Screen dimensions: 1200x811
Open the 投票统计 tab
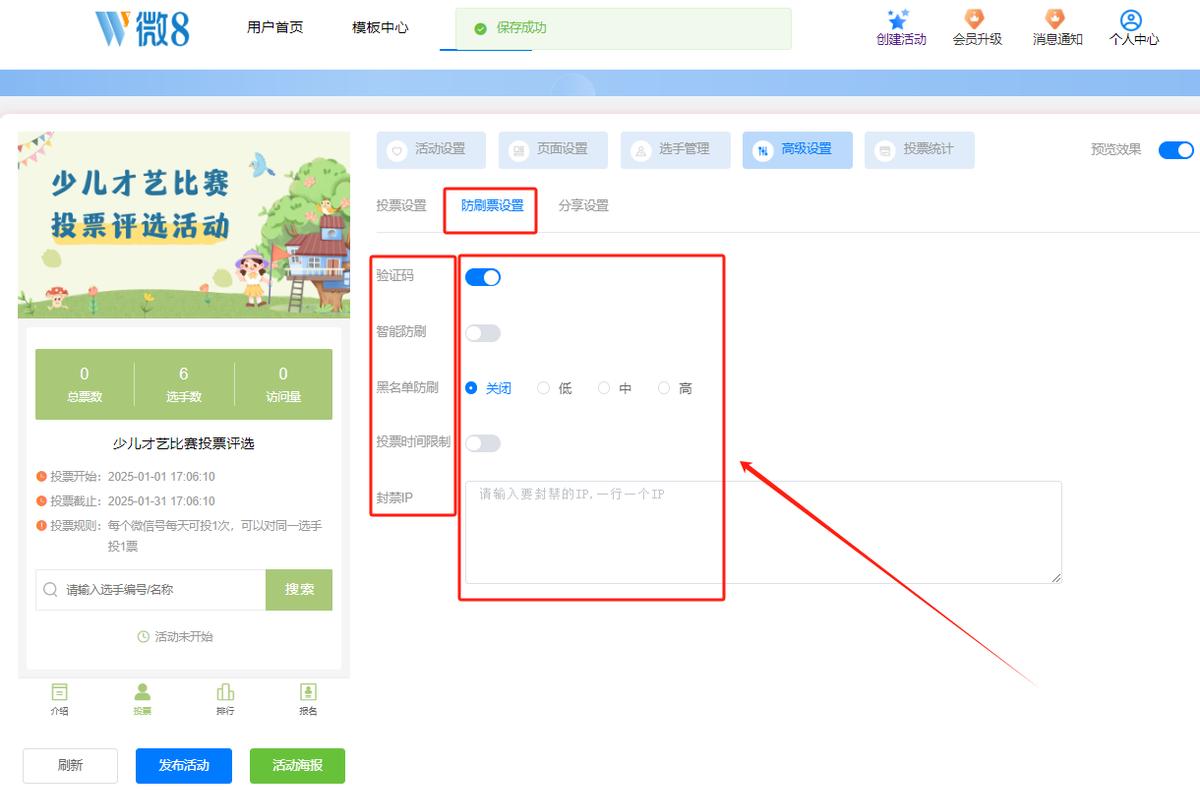919,150
